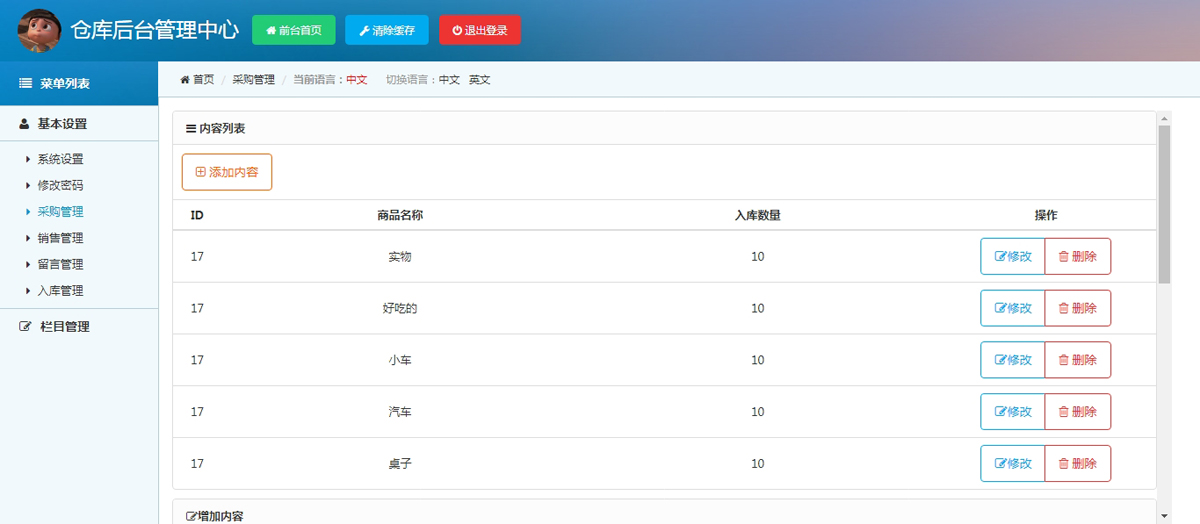This screenshot has height=524, width=1200.
Task: Click the 操作 column header
Action: (1046, 215)
